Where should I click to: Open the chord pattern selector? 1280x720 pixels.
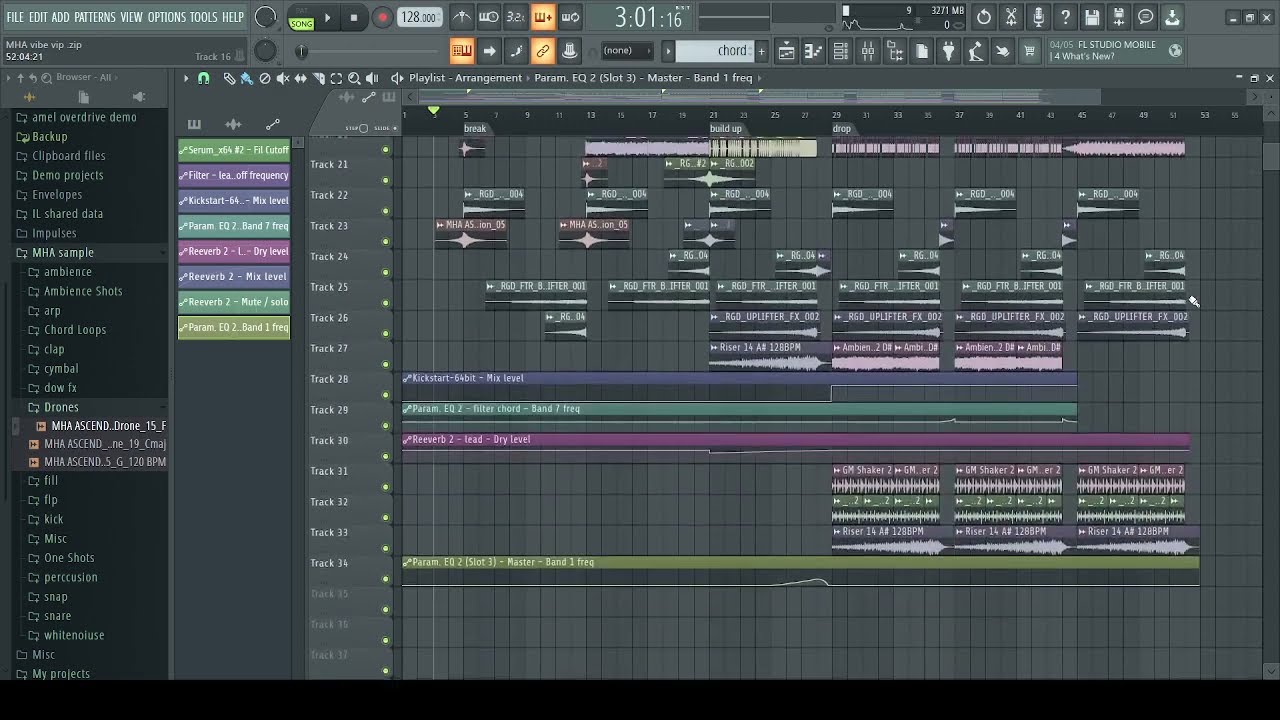[716, 51]
